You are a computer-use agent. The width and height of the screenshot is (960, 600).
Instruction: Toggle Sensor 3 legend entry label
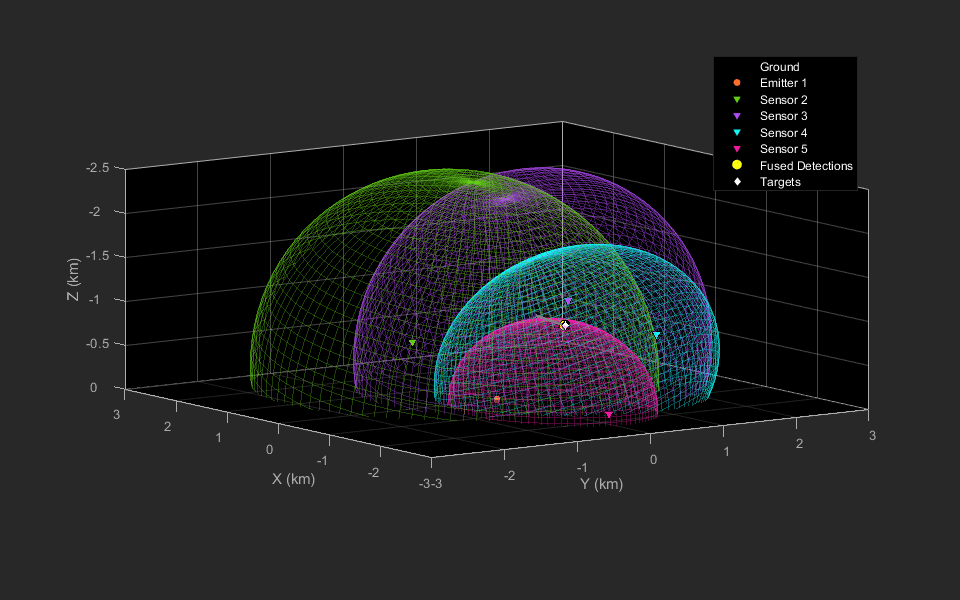[783, 117]
